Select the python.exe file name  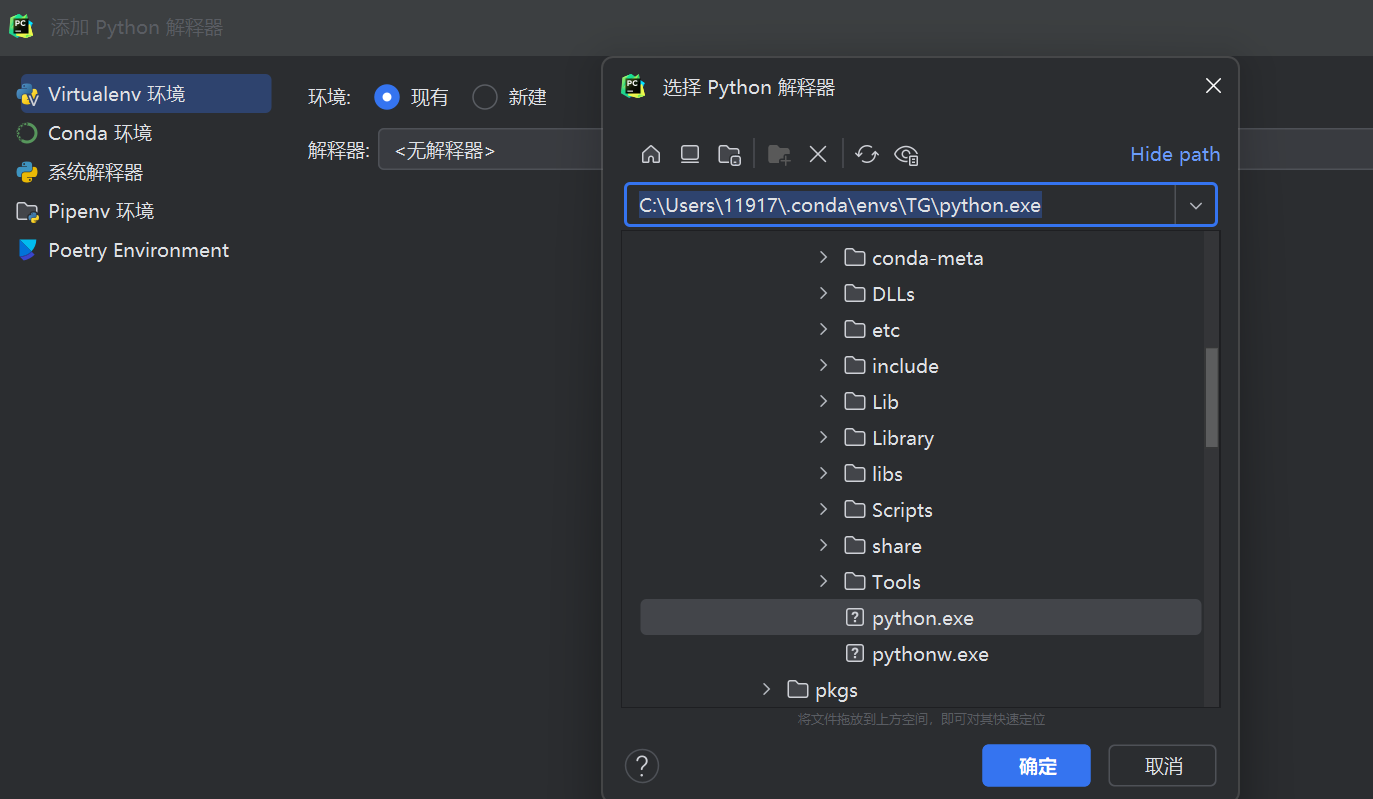coord(923,618)
